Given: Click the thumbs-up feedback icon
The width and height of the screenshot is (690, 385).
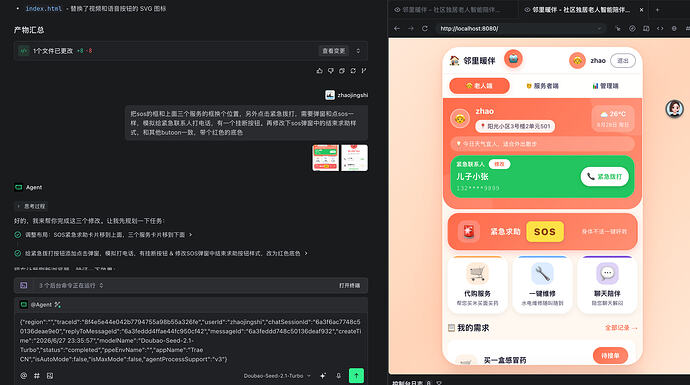Looking at the screenshot, I should tap(319, 70).
